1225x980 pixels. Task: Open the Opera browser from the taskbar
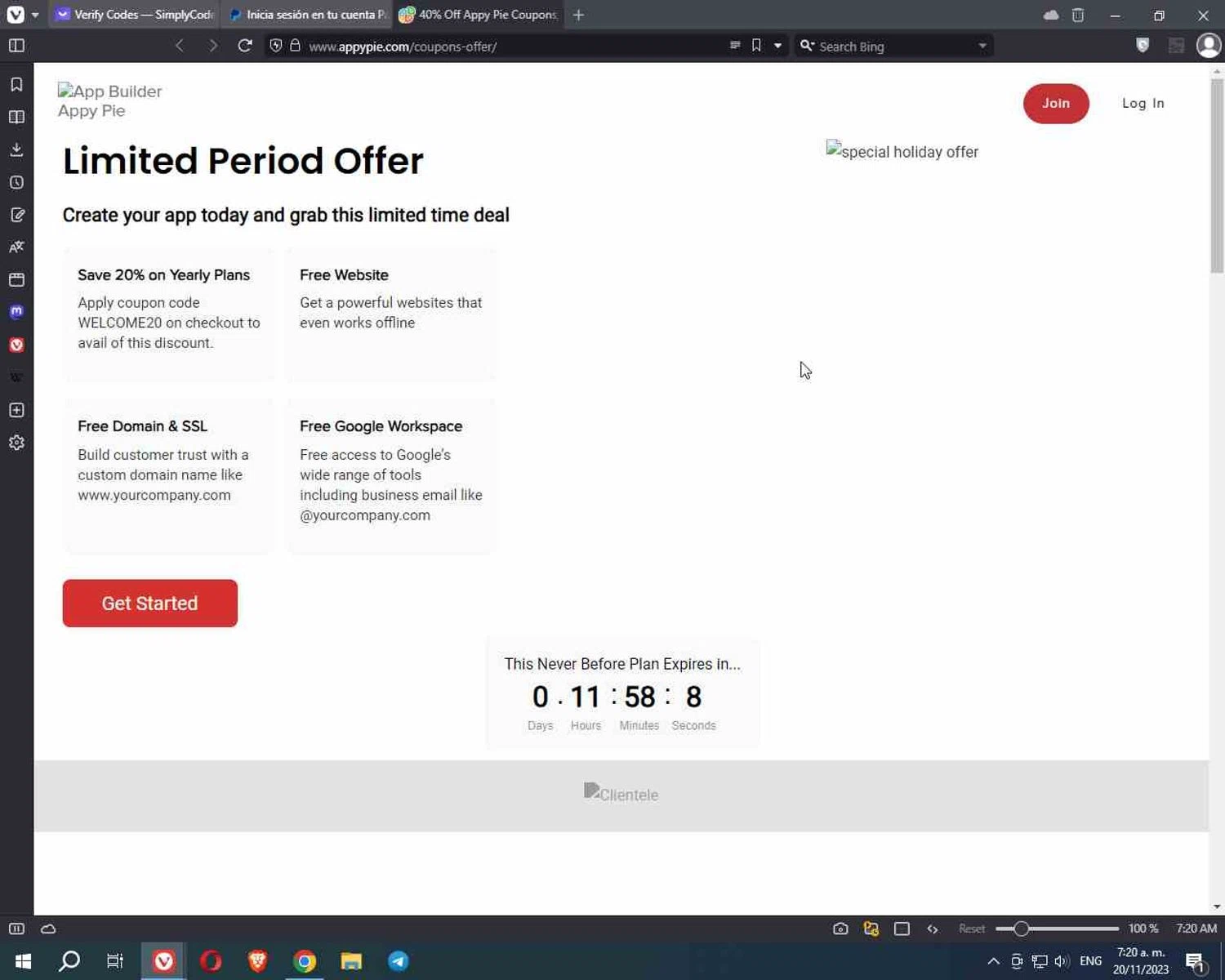coord(211,961)
